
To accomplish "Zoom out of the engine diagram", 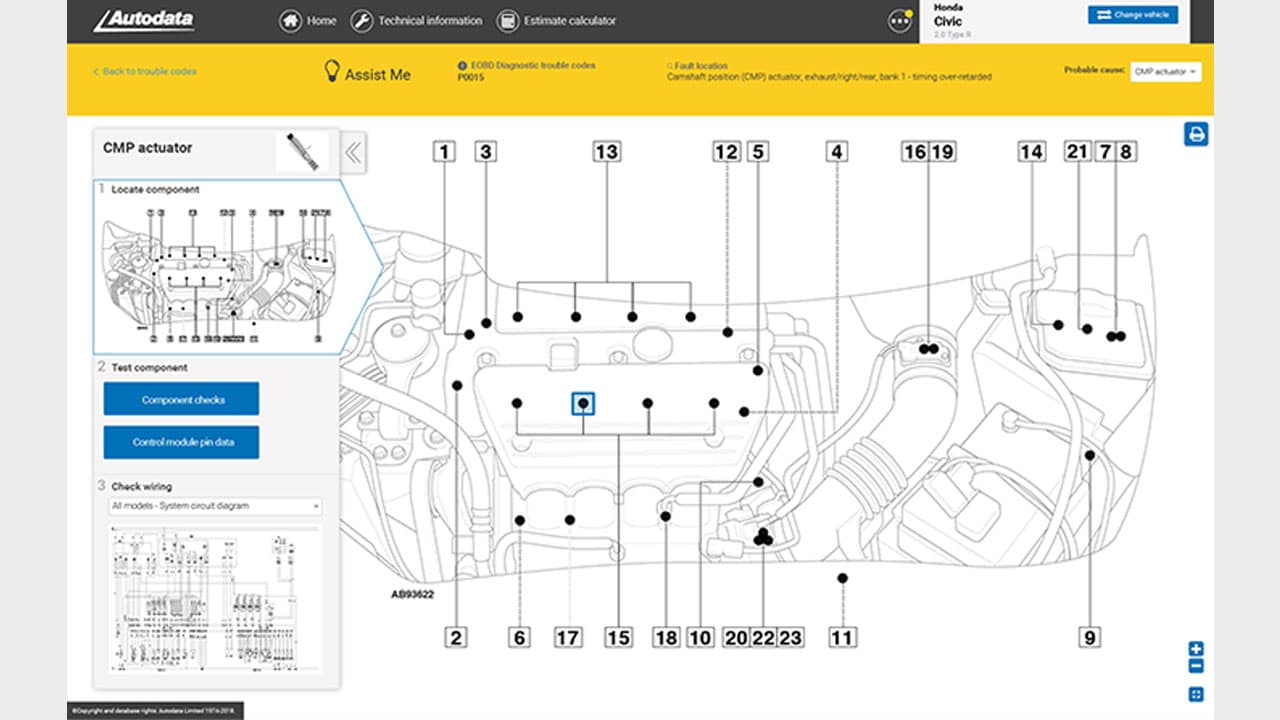I will pyautogui.click(x=1196, y=666).
